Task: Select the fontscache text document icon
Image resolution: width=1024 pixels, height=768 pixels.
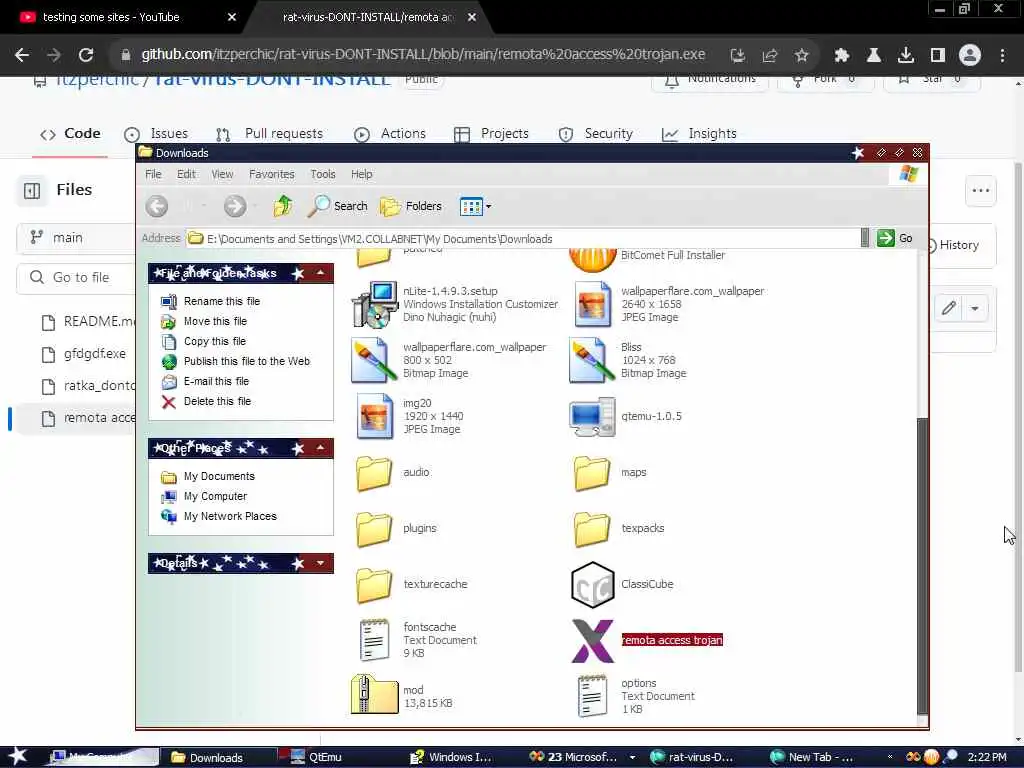Action: [375, 641]
